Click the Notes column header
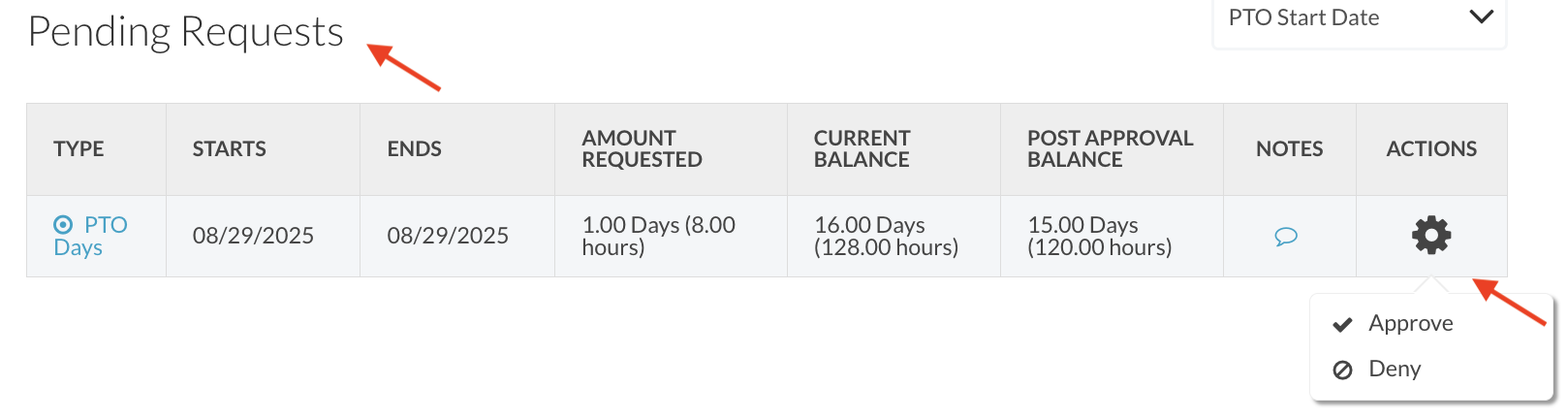Image resolution: width=1568 pixels, height=419 pixels. pos(1289,148)
